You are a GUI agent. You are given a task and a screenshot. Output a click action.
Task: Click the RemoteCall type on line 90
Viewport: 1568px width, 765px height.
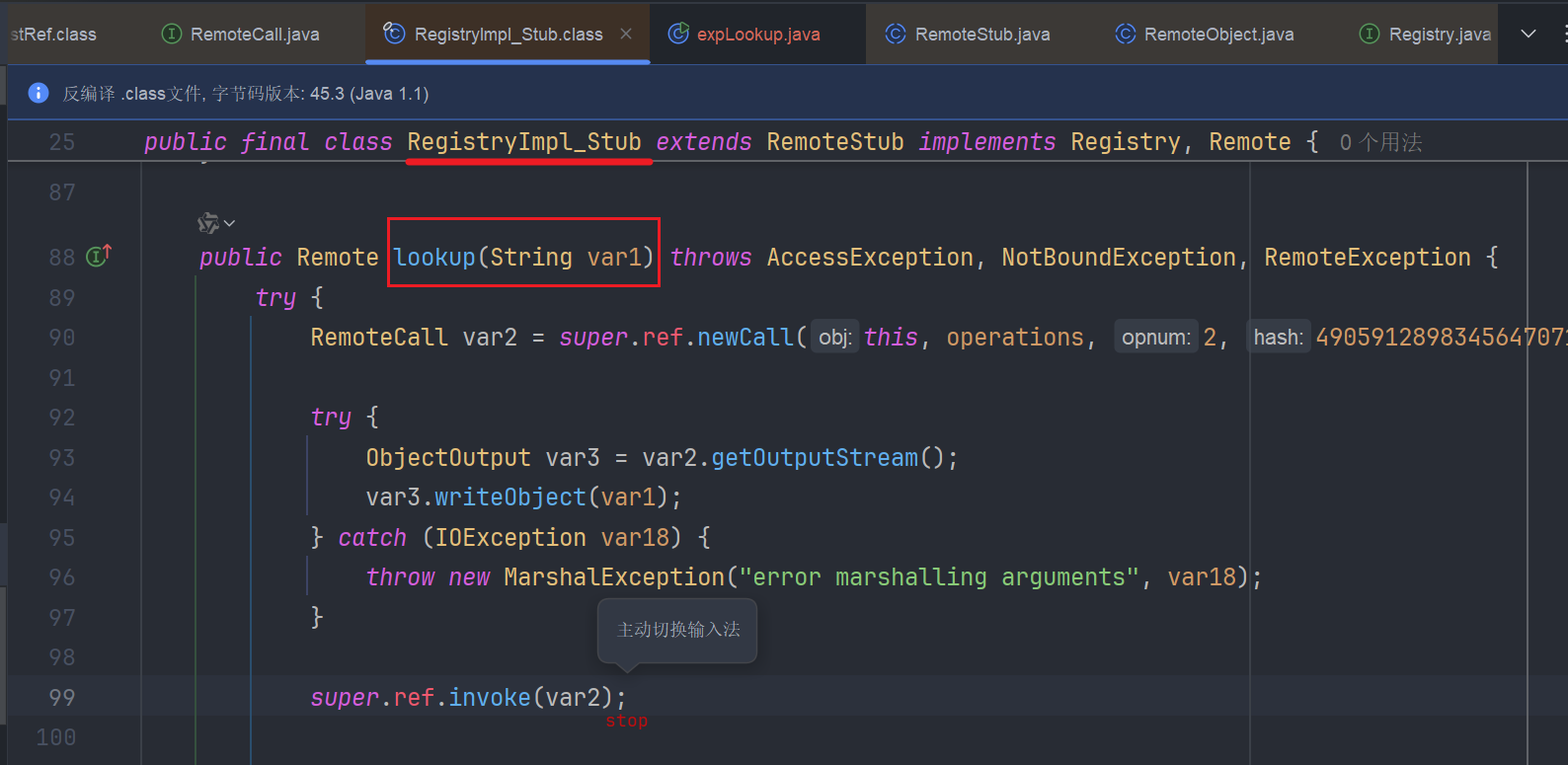[x=379, y=338]
